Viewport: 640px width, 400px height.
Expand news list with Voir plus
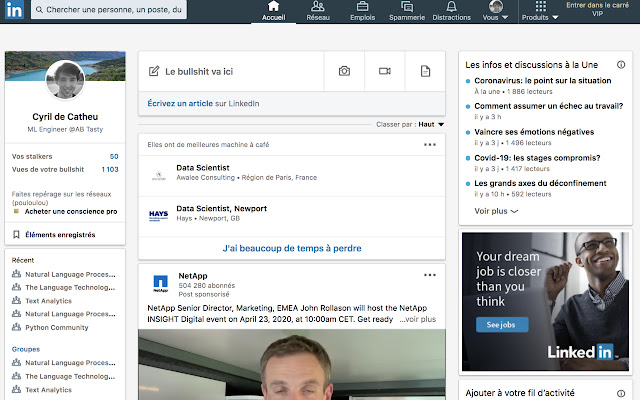[496, 211]
